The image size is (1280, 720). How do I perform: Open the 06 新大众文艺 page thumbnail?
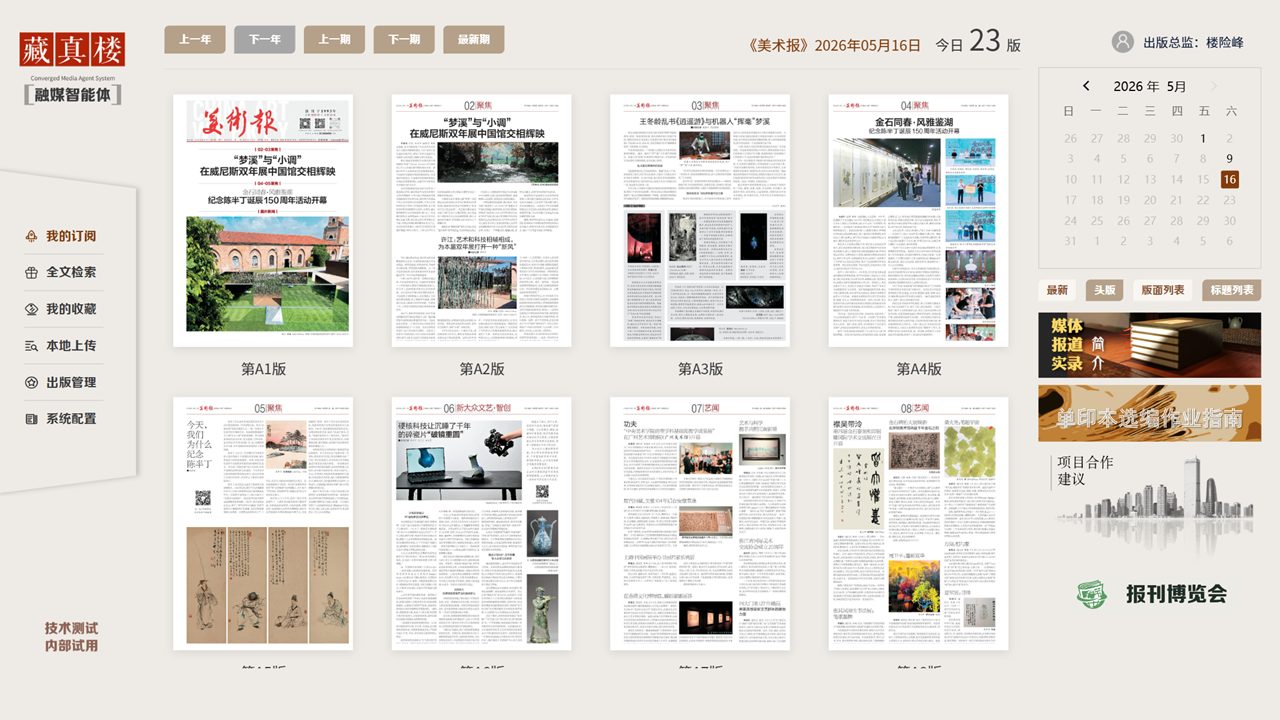pos(481,523)
